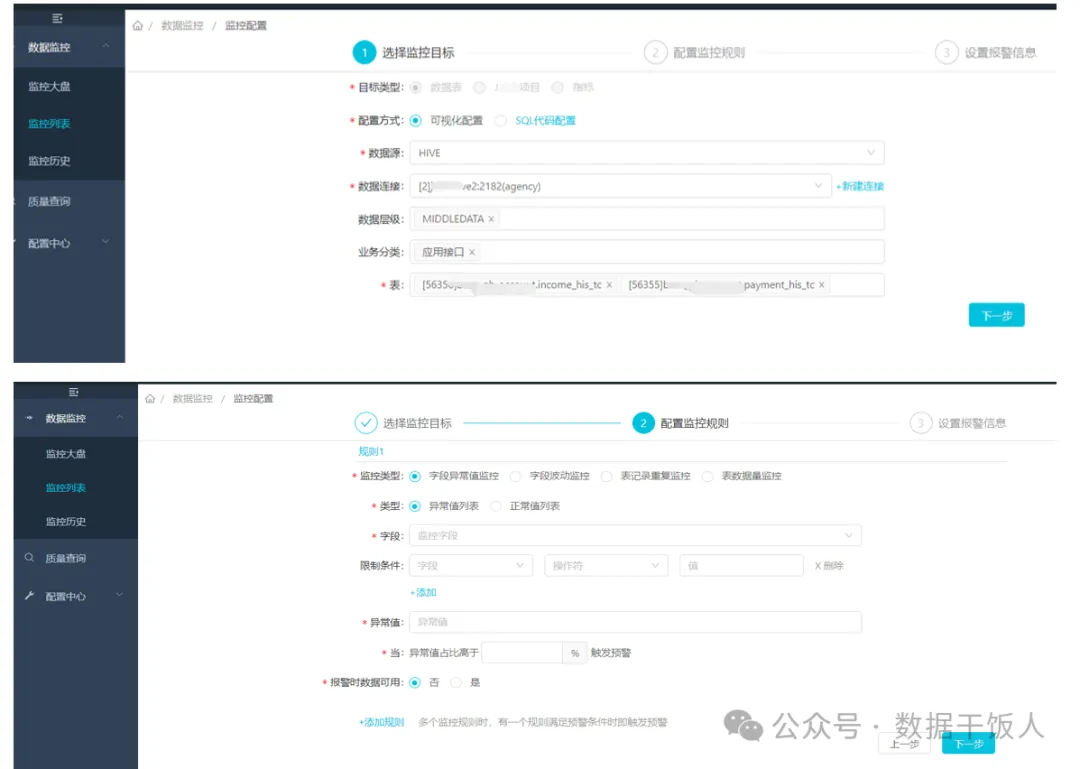
Task: Select 字段波动监控 monitoring type
Action: (516, 476)
